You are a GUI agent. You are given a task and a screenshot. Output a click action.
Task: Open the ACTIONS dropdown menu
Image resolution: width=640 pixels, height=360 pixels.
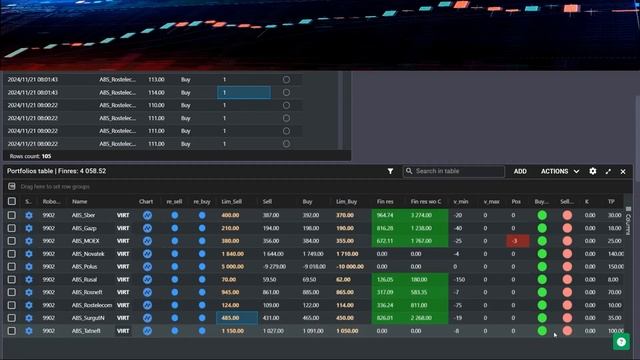point(560,171)
